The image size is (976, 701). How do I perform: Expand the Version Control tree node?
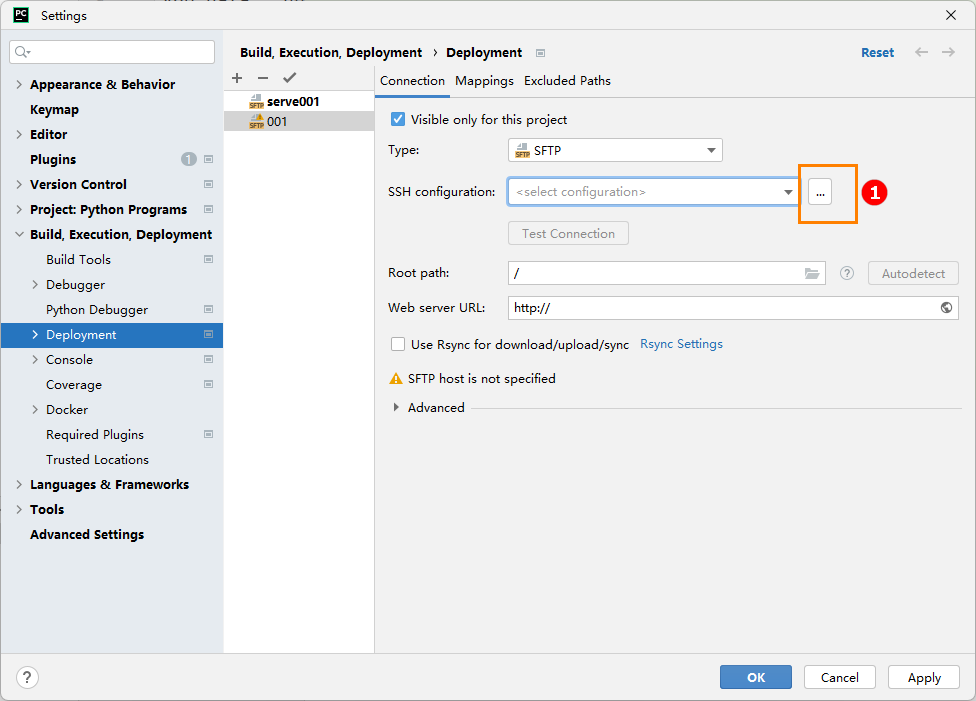point(19,184)
